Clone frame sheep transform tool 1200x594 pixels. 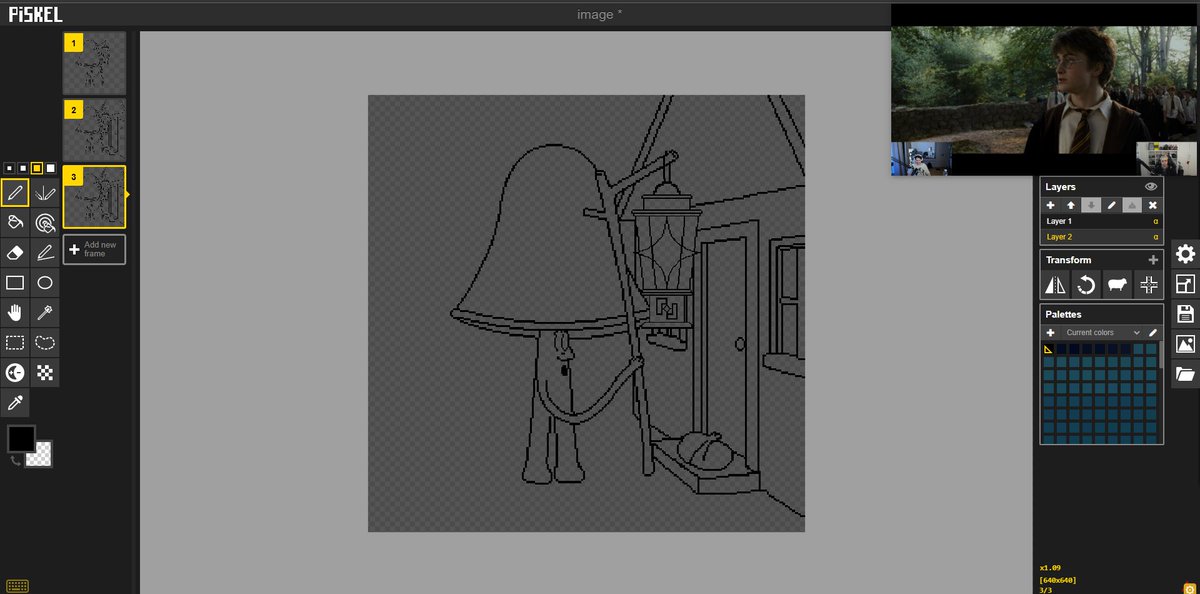[1116, 285]
